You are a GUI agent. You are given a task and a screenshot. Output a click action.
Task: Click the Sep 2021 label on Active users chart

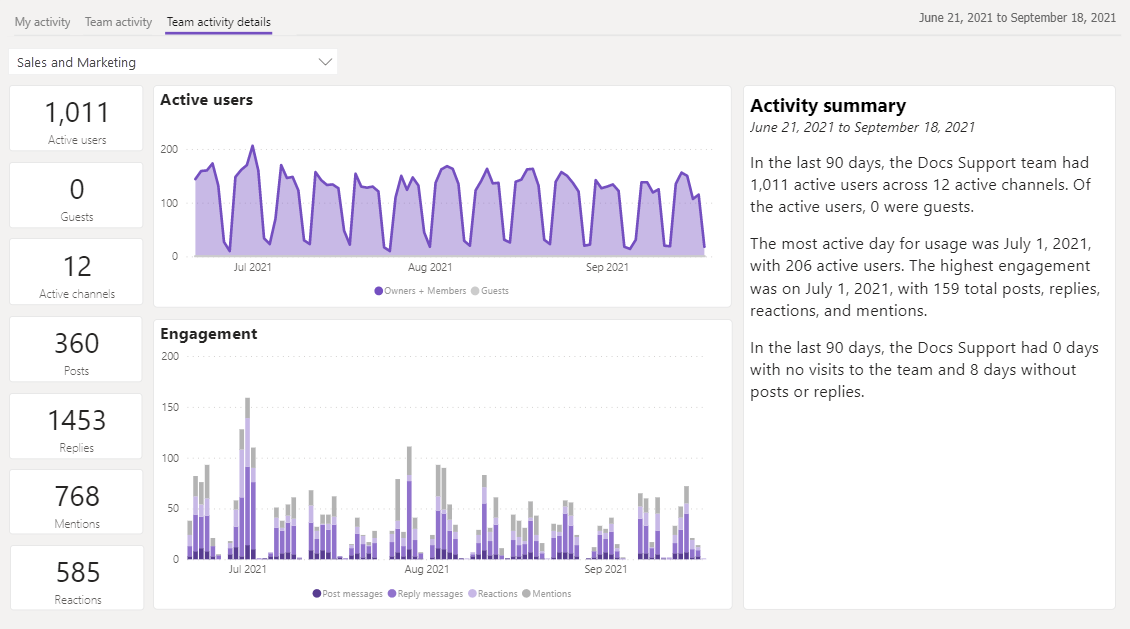coord(607,267)
